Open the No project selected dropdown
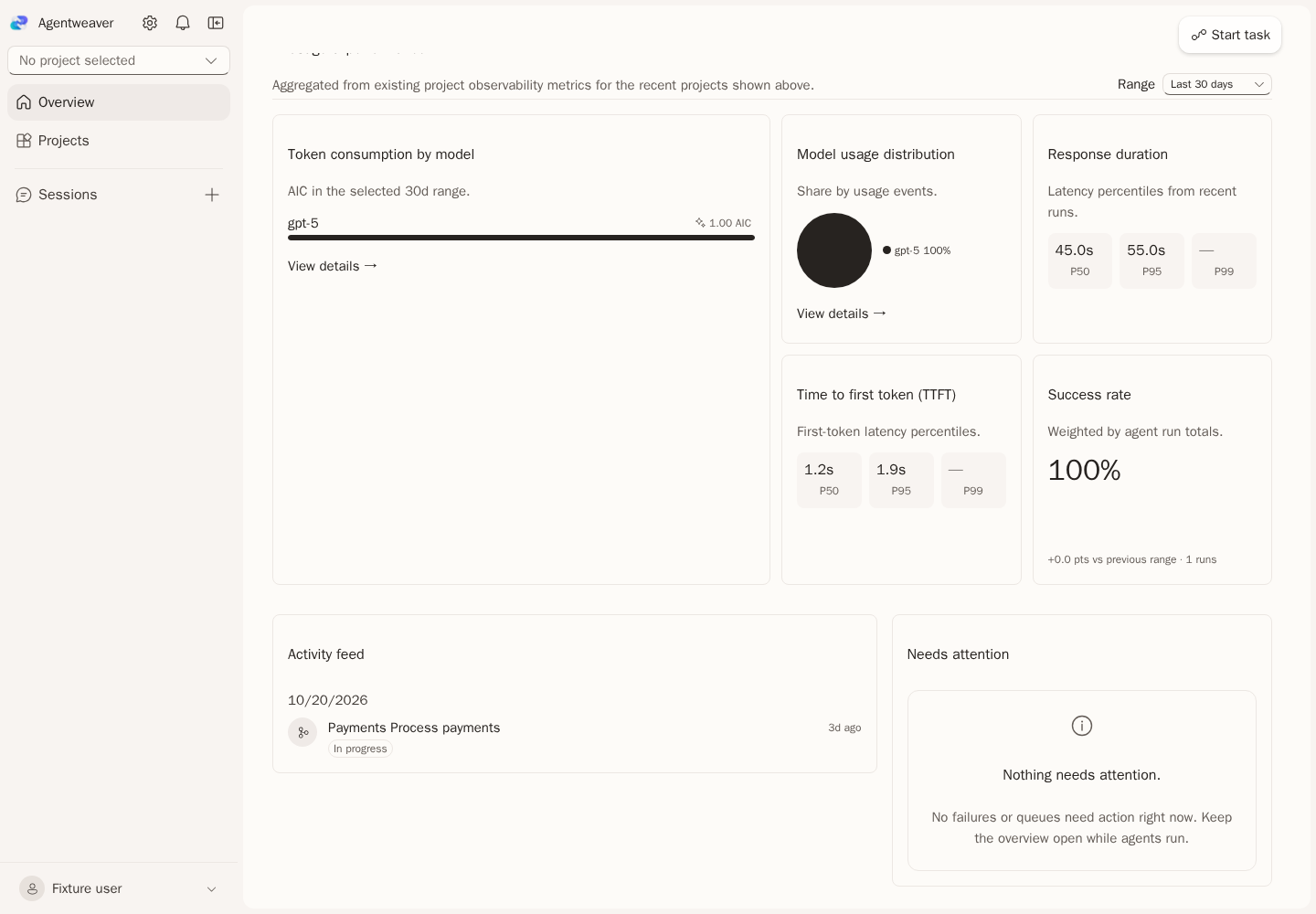The height and width of the screenshot is (914, 1316). 119,60
